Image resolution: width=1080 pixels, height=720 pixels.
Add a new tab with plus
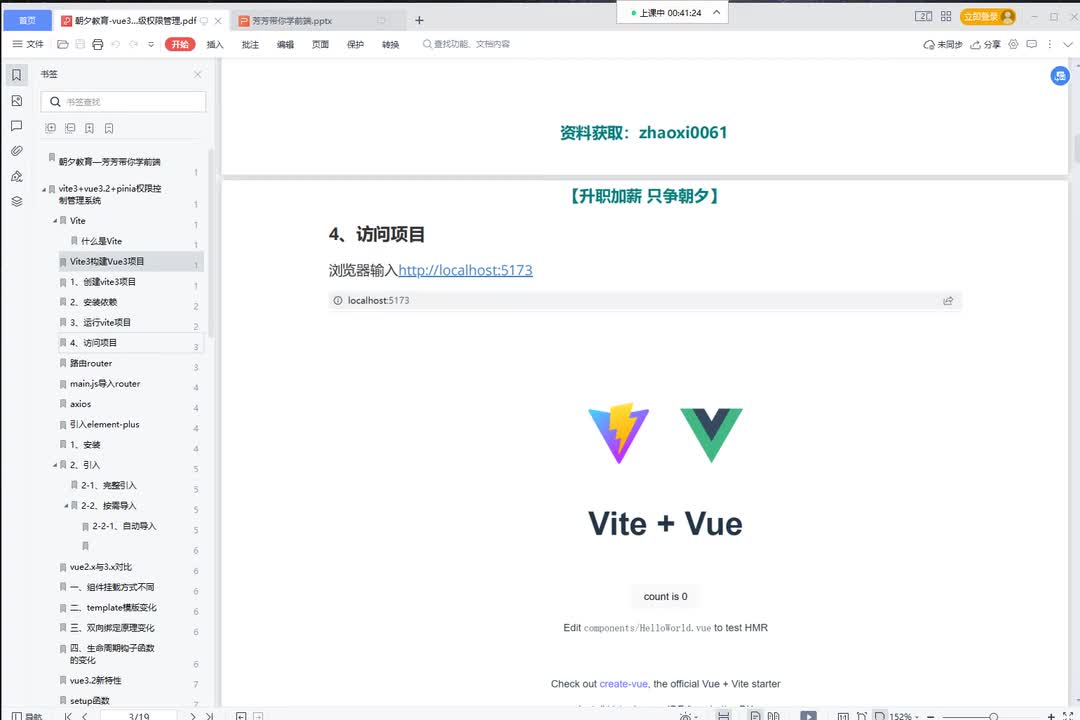tap(419, 21)
